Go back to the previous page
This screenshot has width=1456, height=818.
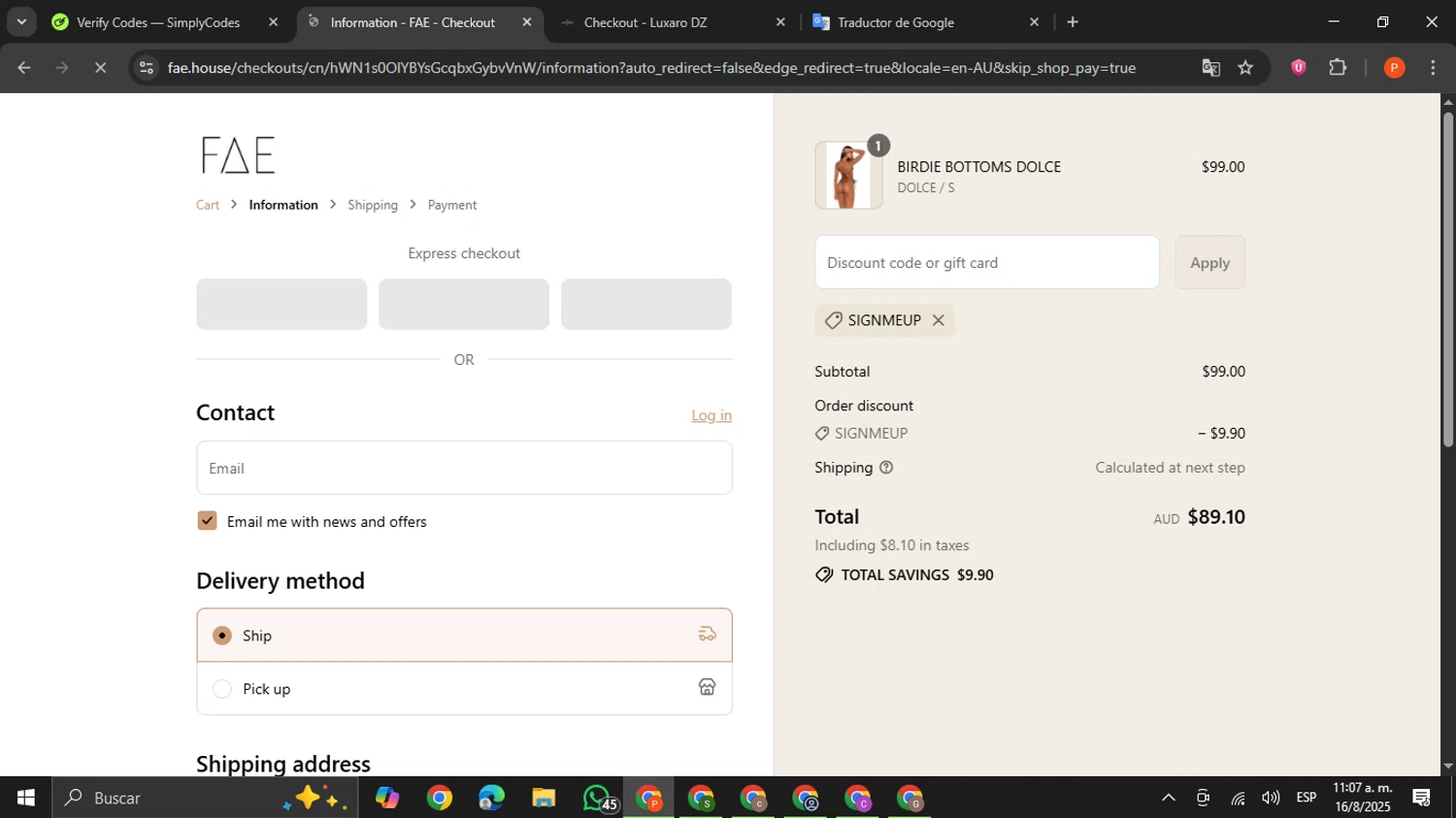24,68
